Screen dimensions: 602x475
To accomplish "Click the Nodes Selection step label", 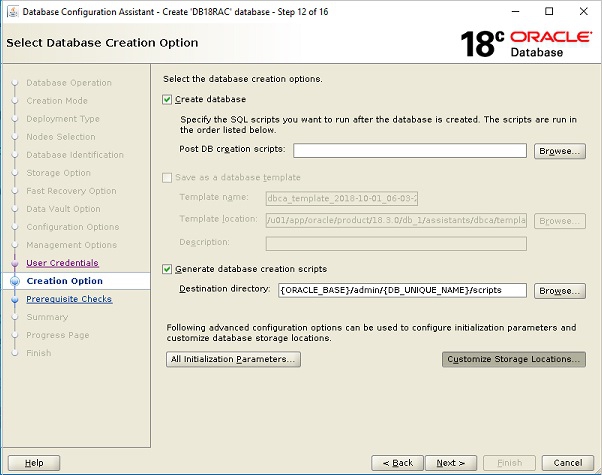I will click(61, 137).
